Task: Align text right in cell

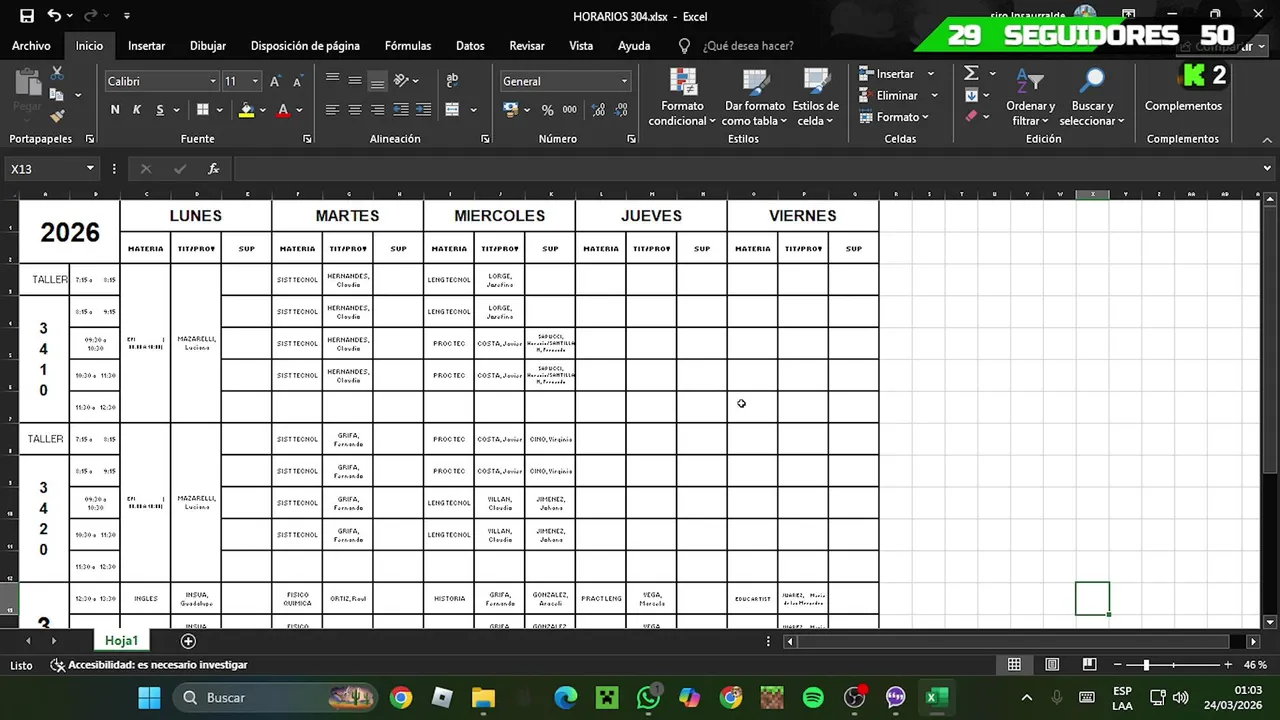Action: click(377, 110)
